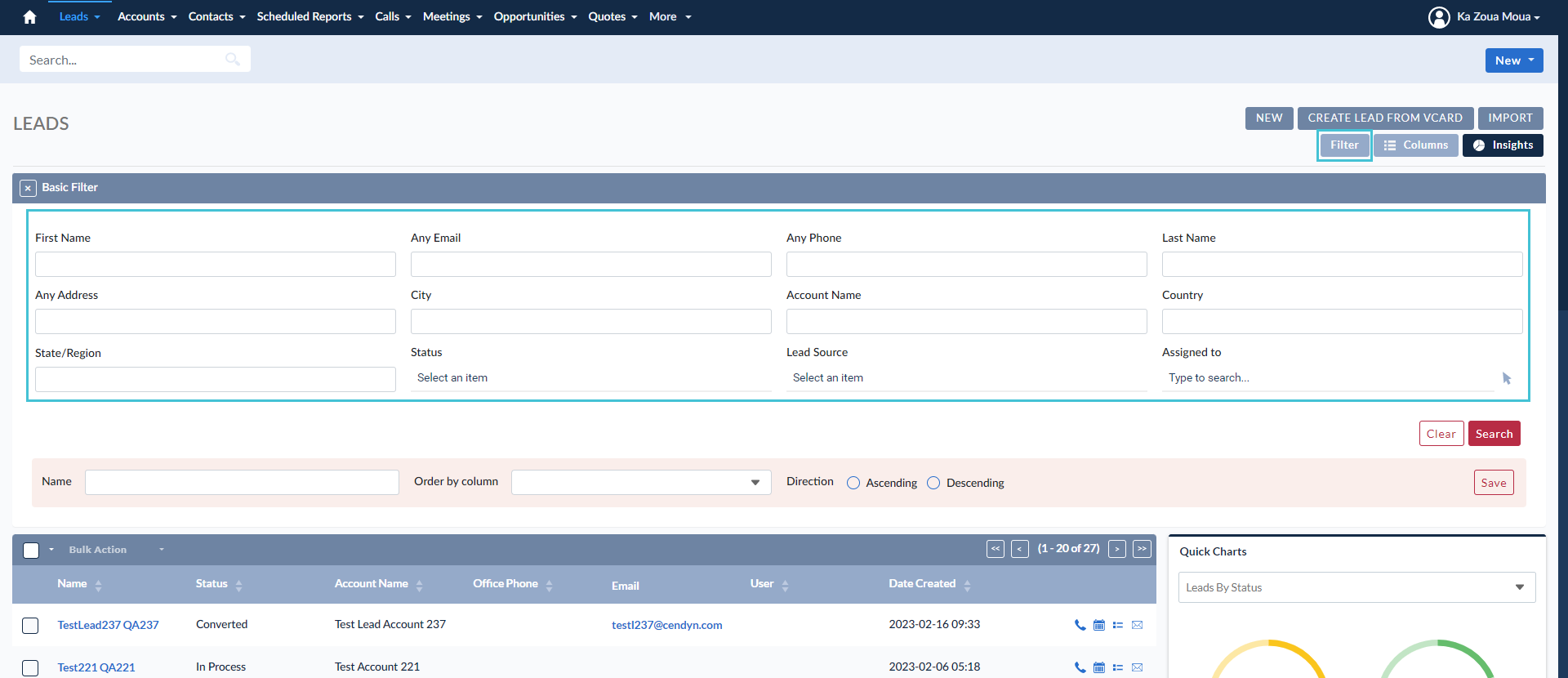Image resolution: width=1568 pixels, height=678 pixels.
Task: Select Descending direction
Action: (x=933, y=483)
